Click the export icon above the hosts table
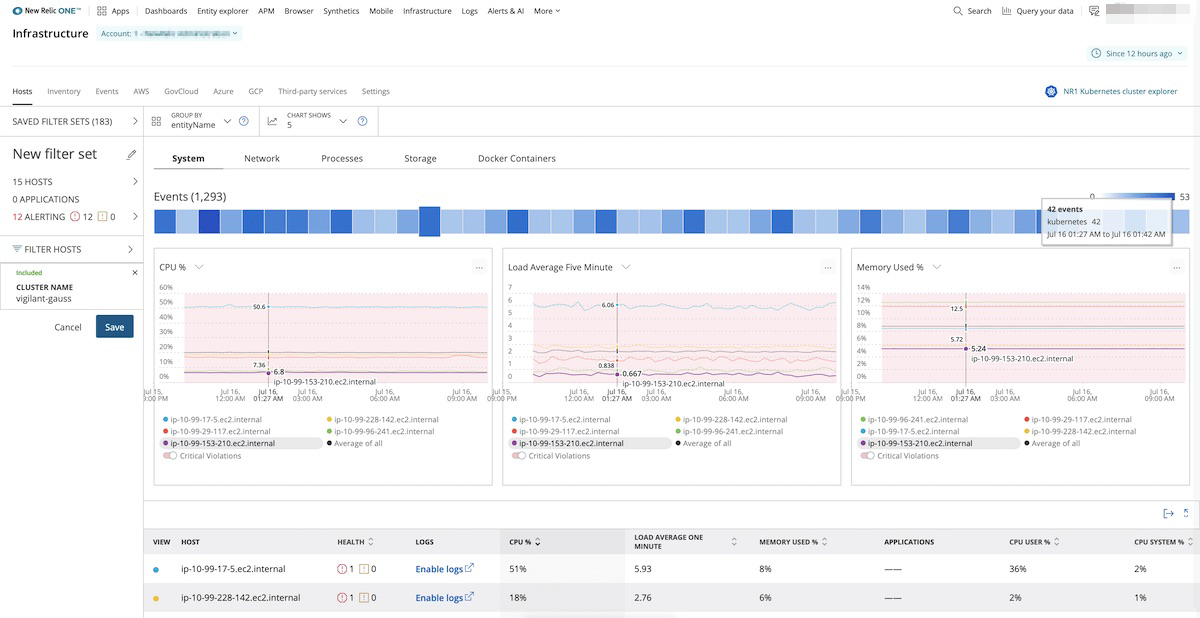The image size is (1200, 618). [x=1168, y=513]
